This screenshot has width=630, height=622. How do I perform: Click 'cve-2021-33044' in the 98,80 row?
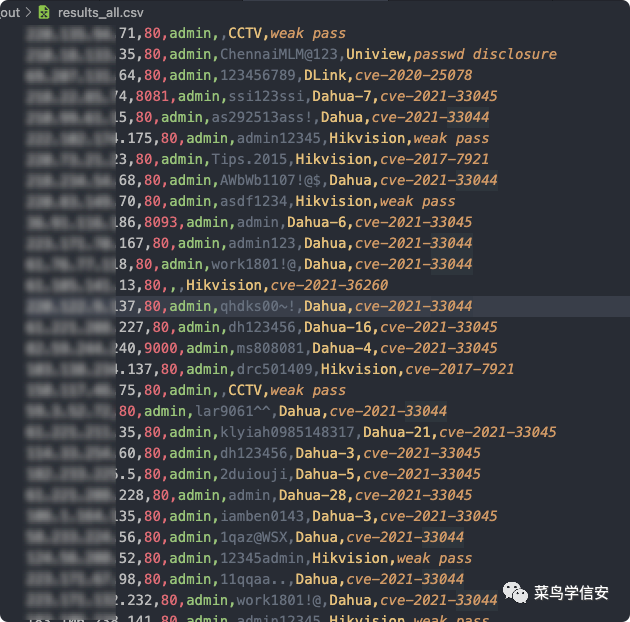(405, 579)
